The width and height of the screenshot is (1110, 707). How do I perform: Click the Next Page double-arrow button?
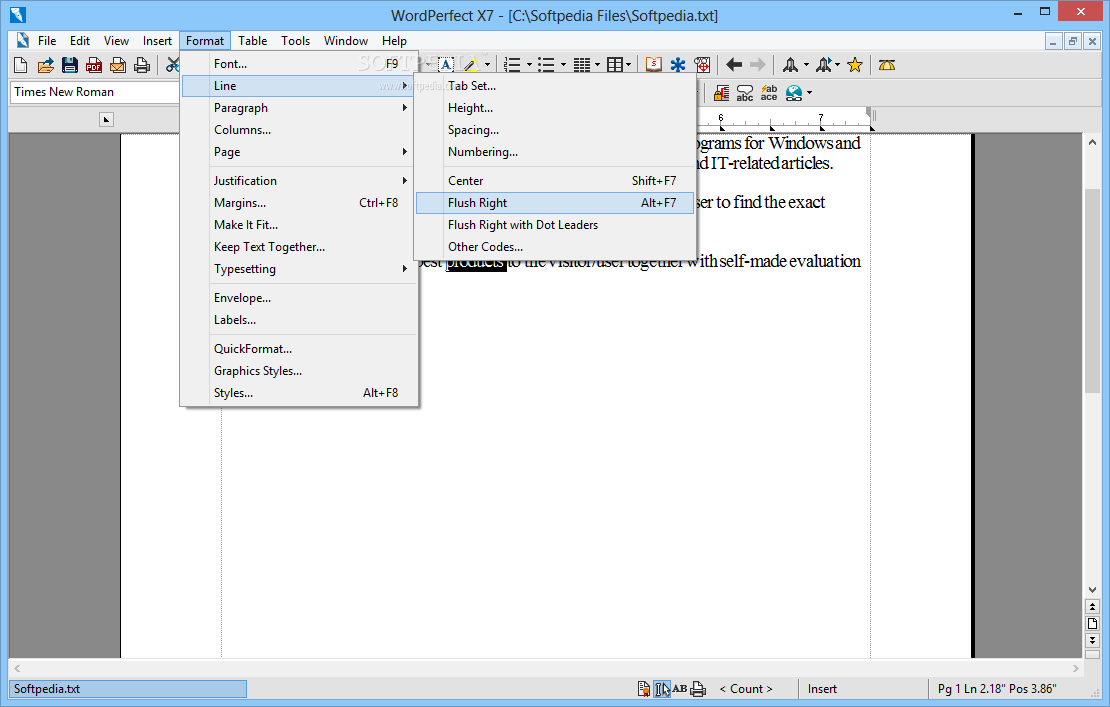click(x=1092, y=640)
